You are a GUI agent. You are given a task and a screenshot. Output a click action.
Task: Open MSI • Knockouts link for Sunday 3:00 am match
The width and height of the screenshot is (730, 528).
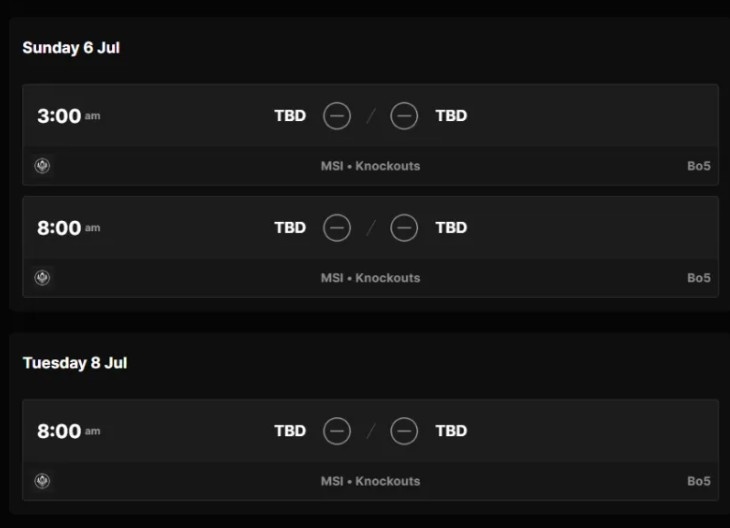[x=370, y=166]
